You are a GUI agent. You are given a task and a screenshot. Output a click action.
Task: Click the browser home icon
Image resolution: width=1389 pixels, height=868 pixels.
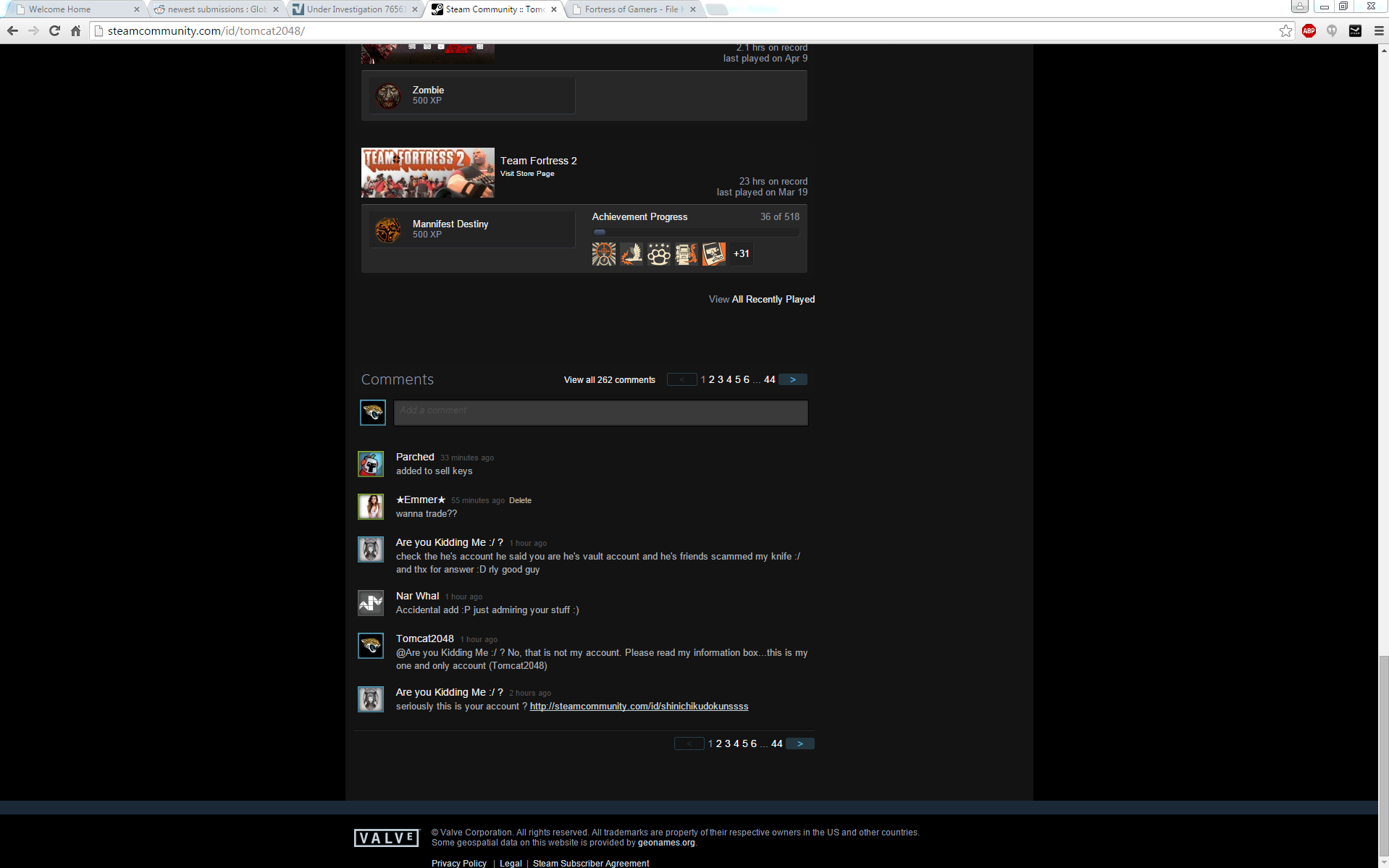pyautogui.click(x=75, y=30)
